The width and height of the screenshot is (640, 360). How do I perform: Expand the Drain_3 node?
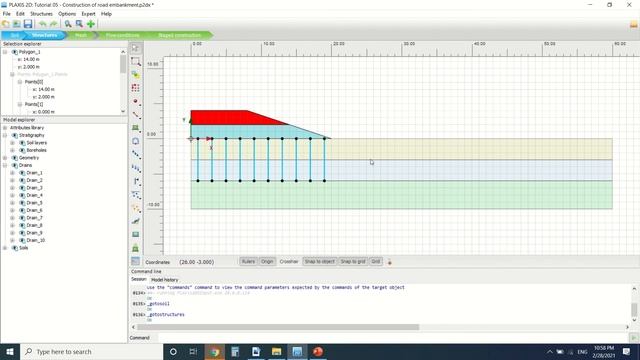coord(12,188)
